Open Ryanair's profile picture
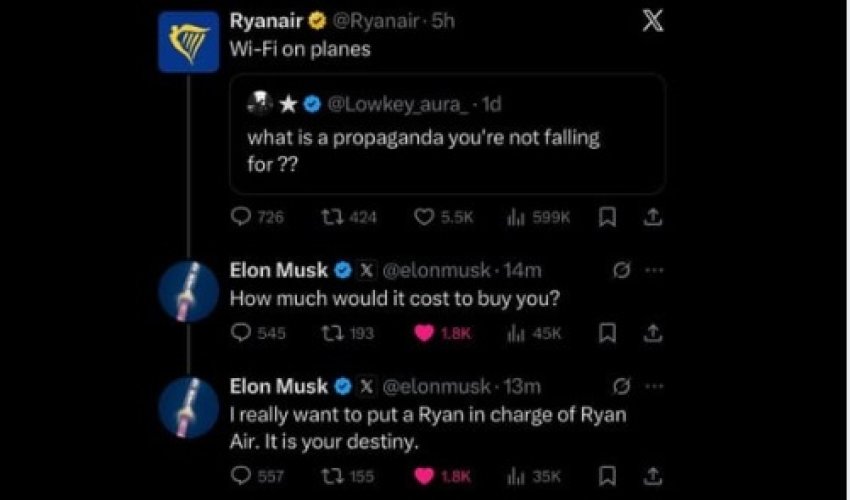The image size is (850, 500). click(188, 42)
